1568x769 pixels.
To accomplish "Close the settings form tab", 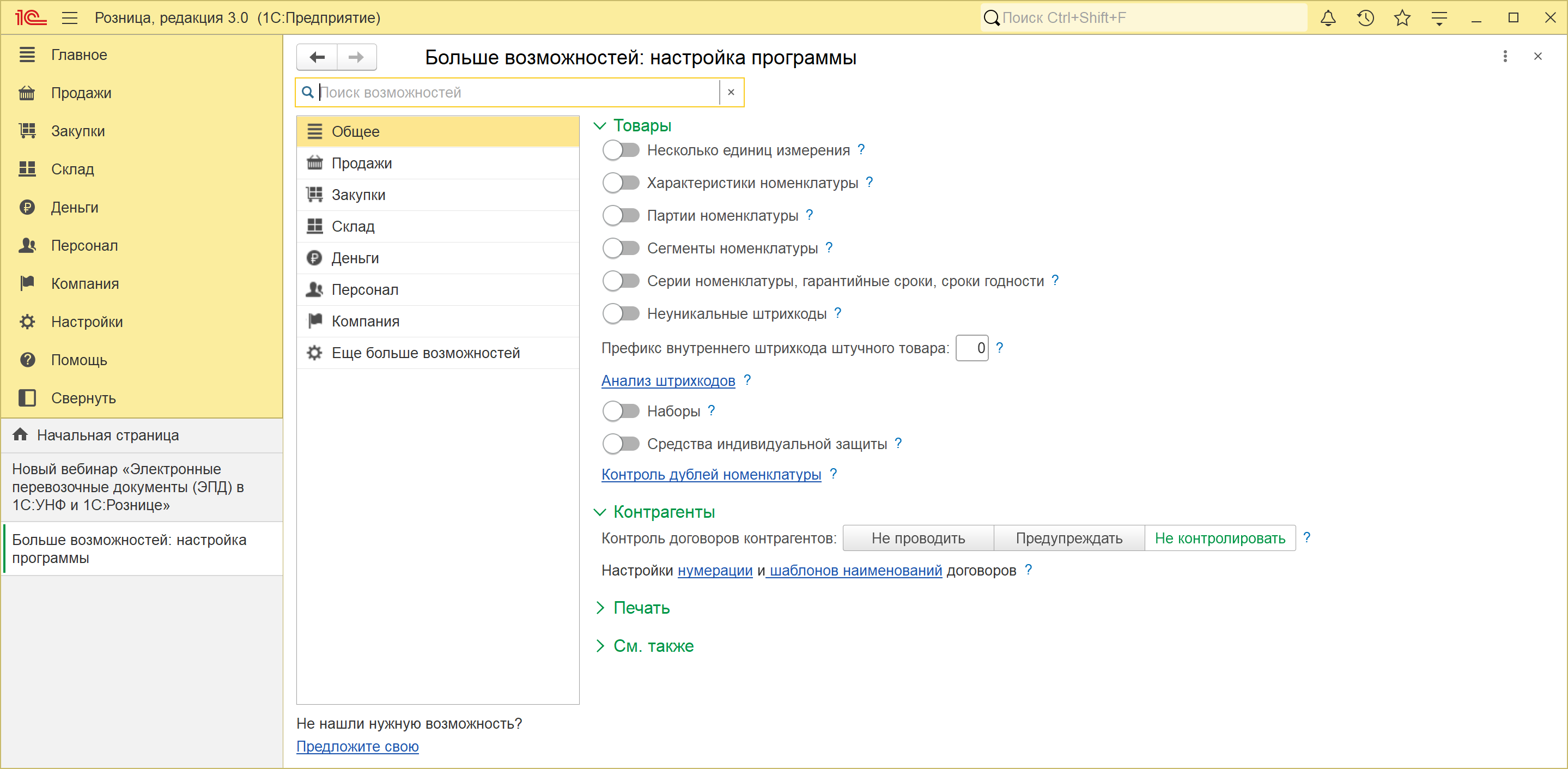I will coord(1537,57).
